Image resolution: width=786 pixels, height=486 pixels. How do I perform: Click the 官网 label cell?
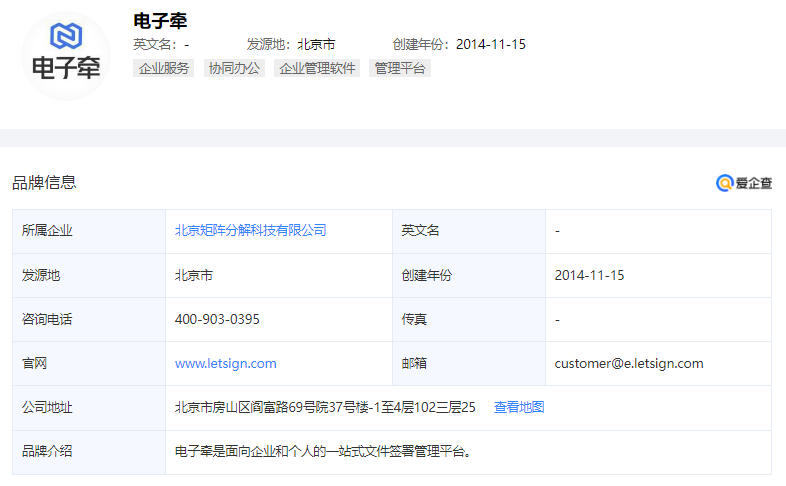tap(89, 363)
